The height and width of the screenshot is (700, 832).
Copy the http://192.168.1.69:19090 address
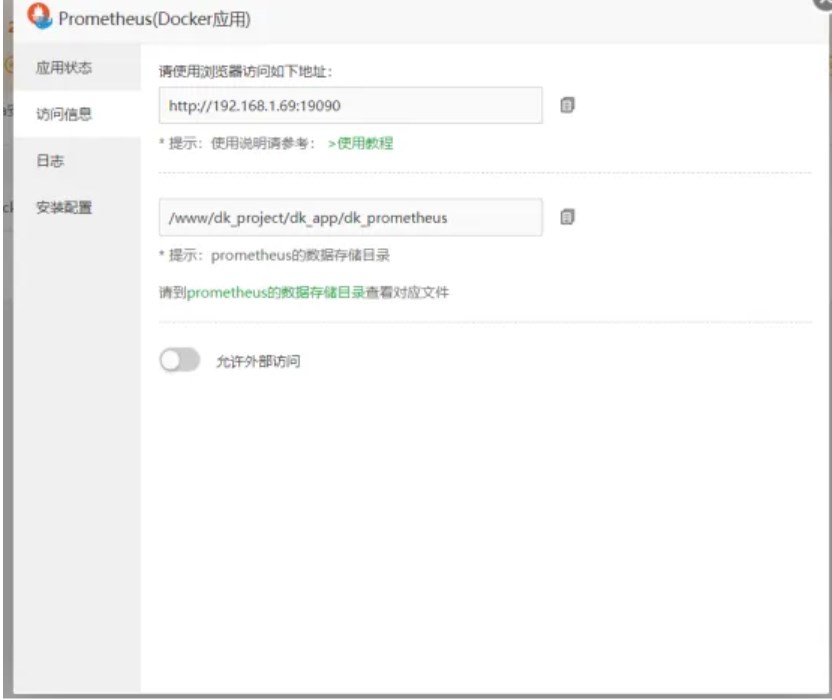coord(567,105)
